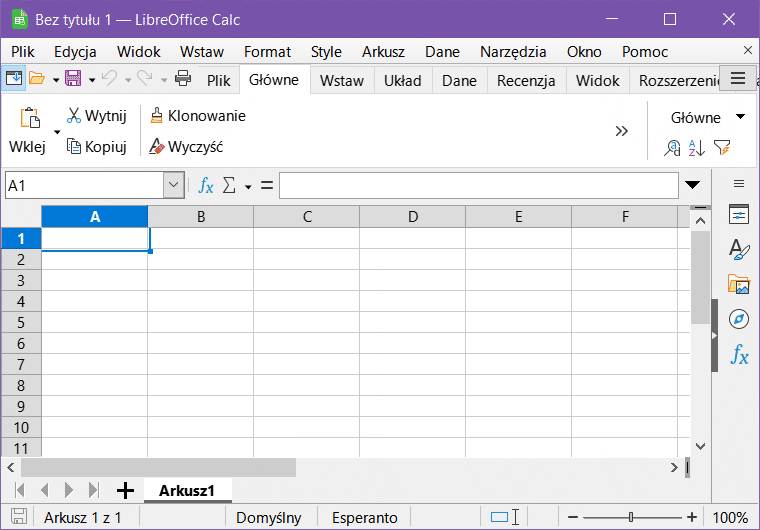
Task: Toggle Klonowanie format paintbrush
Action: click(198, 116)
